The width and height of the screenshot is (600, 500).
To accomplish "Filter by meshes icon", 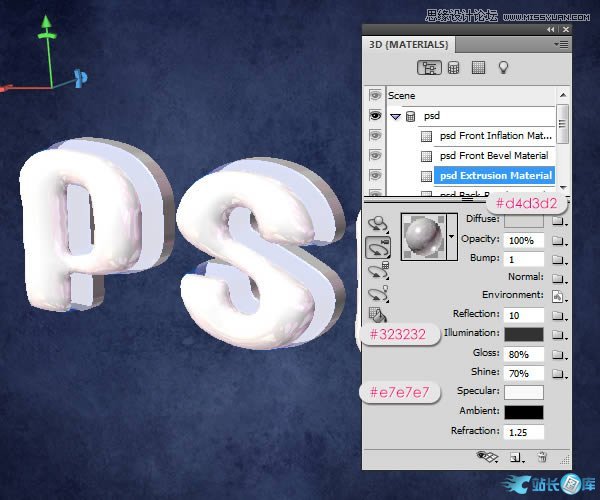I will click(454, 68).
